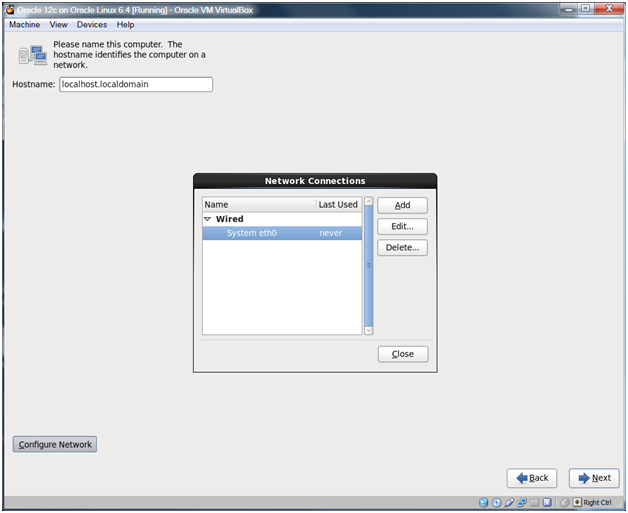Click the USB devices status icon
The image size is (628, 513).
pyautogui.click(x=510, y=502)
